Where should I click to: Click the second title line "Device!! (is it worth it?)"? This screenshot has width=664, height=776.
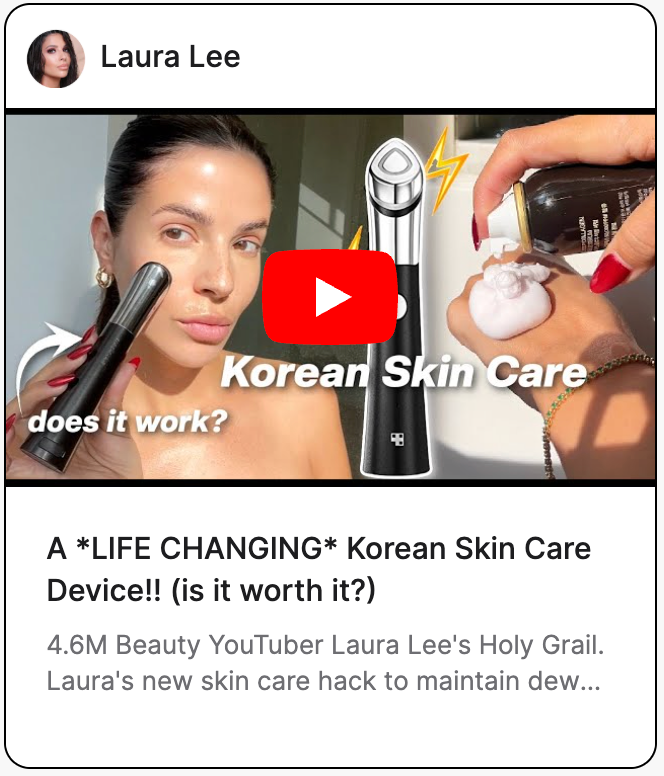[x=211, y=590]
